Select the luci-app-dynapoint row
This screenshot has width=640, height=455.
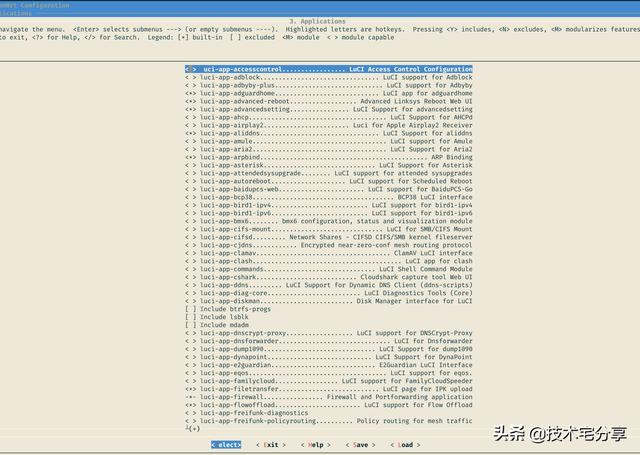point(329,357)
